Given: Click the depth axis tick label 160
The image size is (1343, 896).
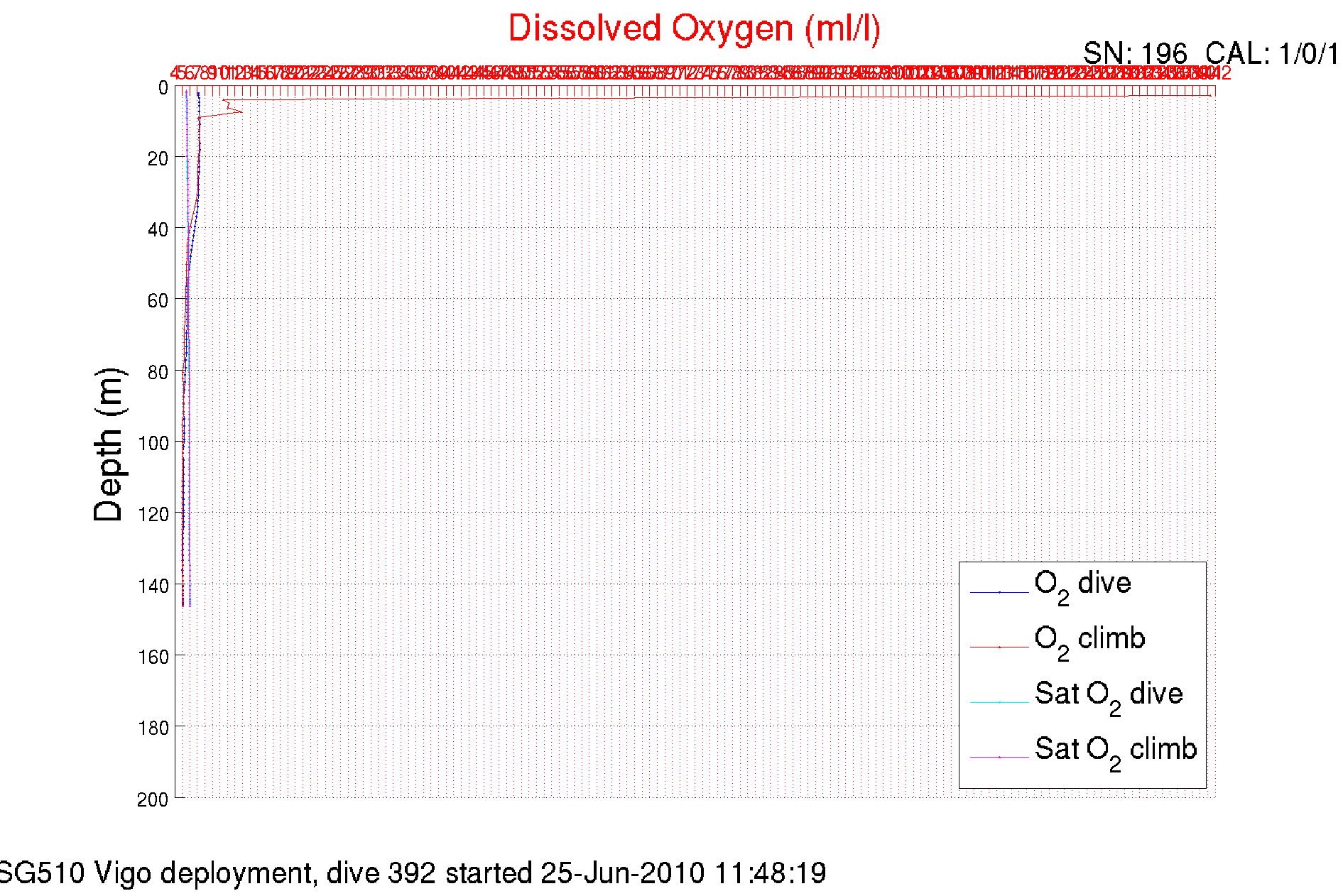Looking at the screenshot, I should click(153, 657).
